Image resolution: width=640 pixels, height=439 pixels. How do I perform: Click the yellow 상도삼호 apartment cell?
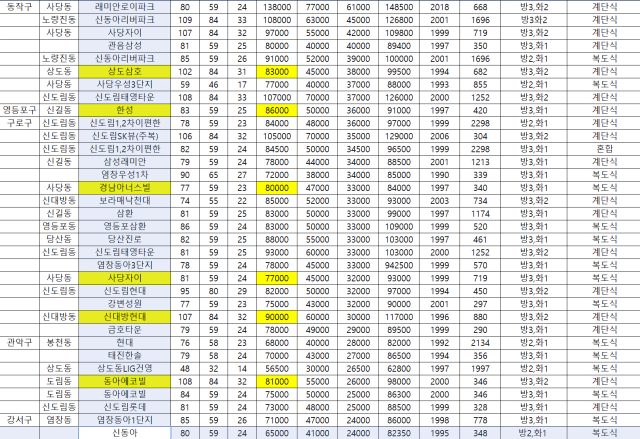[124, 71]
